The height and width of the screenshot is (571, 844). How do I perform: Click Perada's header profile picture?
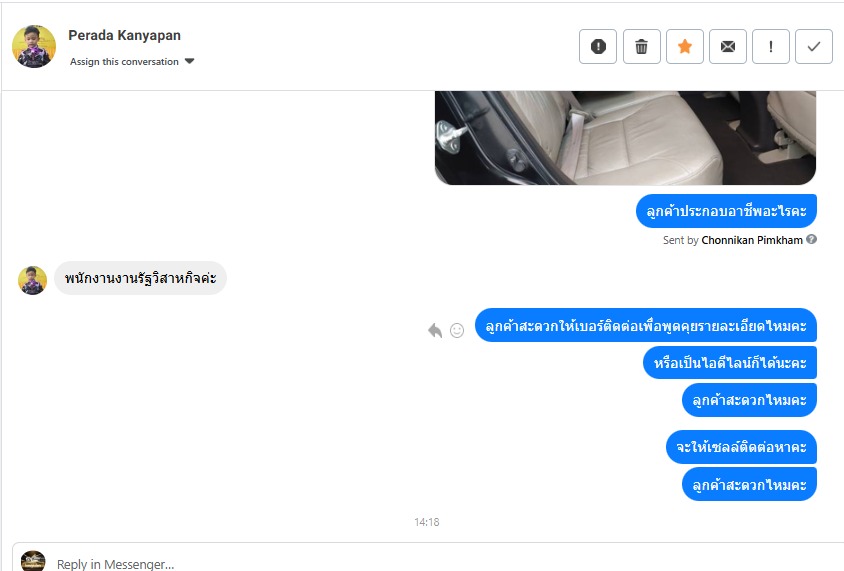34,46
